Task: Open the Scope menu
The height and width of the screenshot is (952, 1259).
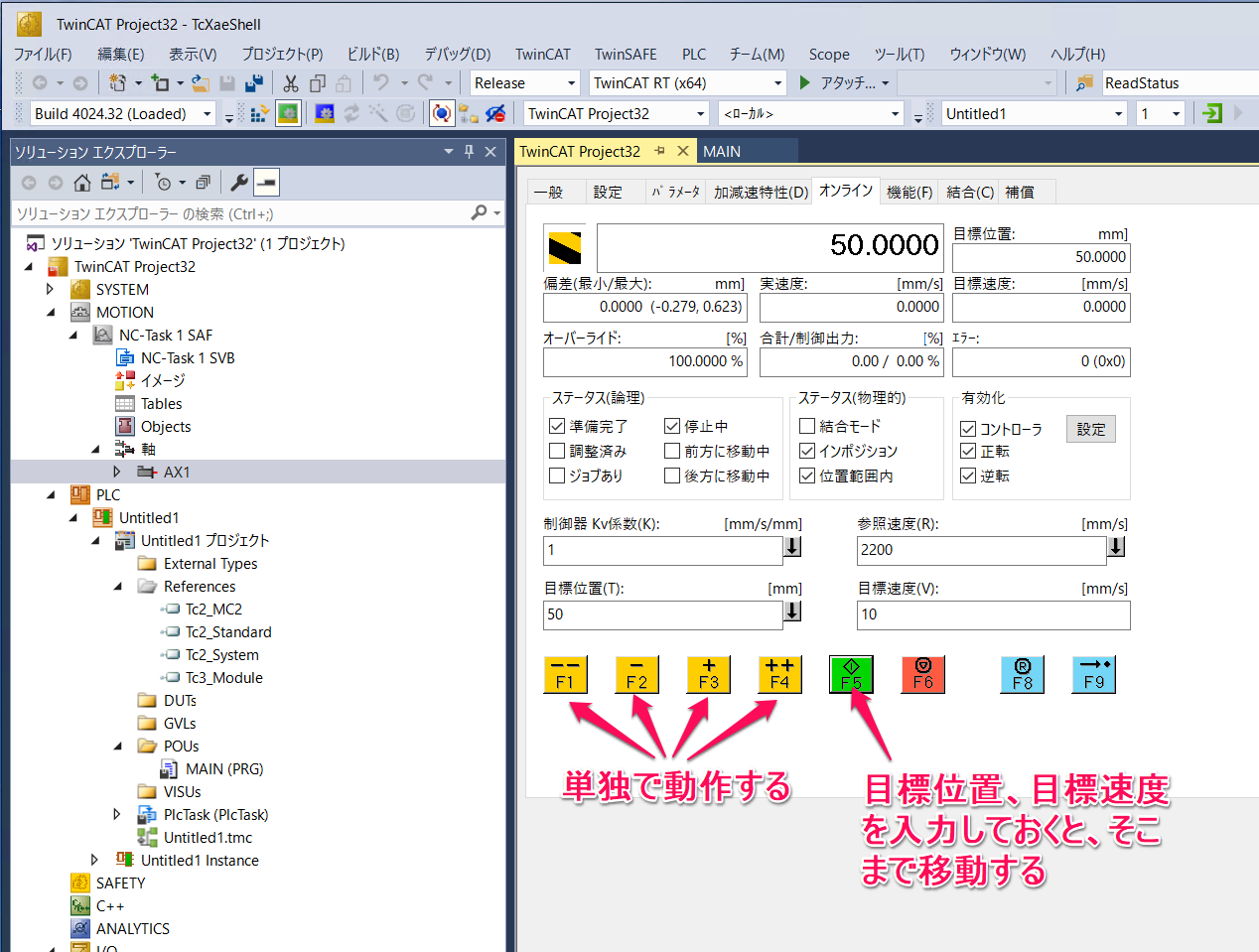Action: (829, 54)
